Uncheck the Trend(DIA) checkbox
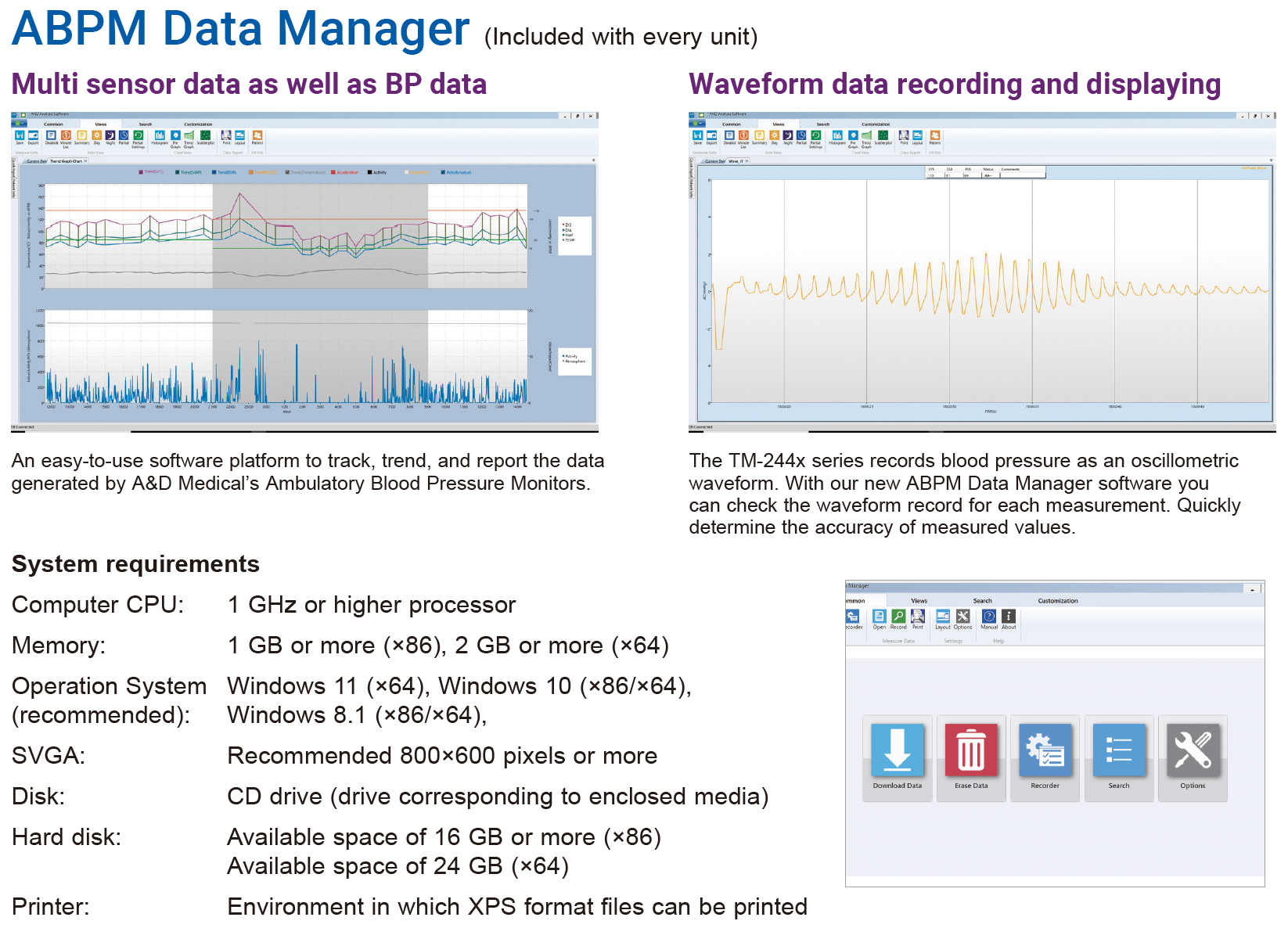Viewport: 1288px width, 928px height. (214, 172)
